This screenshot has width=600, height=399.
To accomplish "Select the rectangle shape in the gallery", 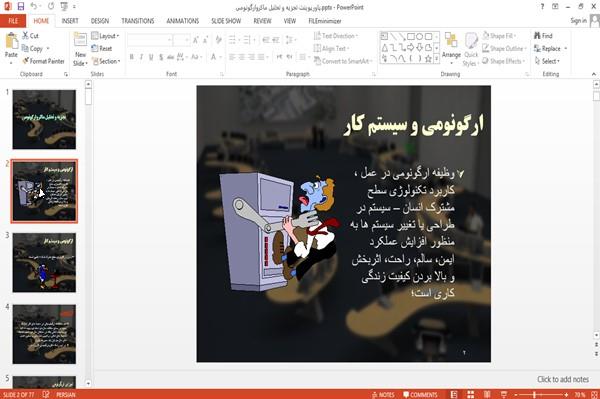I will click(x=411, y=37).
